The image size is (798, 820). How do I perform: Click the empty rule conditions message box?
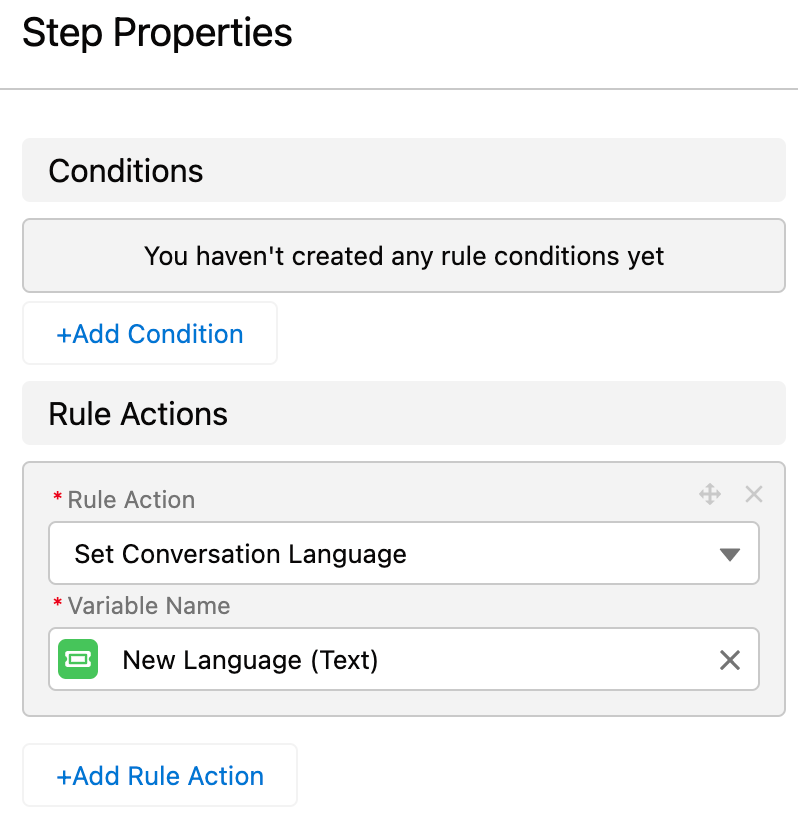point(404,256)
